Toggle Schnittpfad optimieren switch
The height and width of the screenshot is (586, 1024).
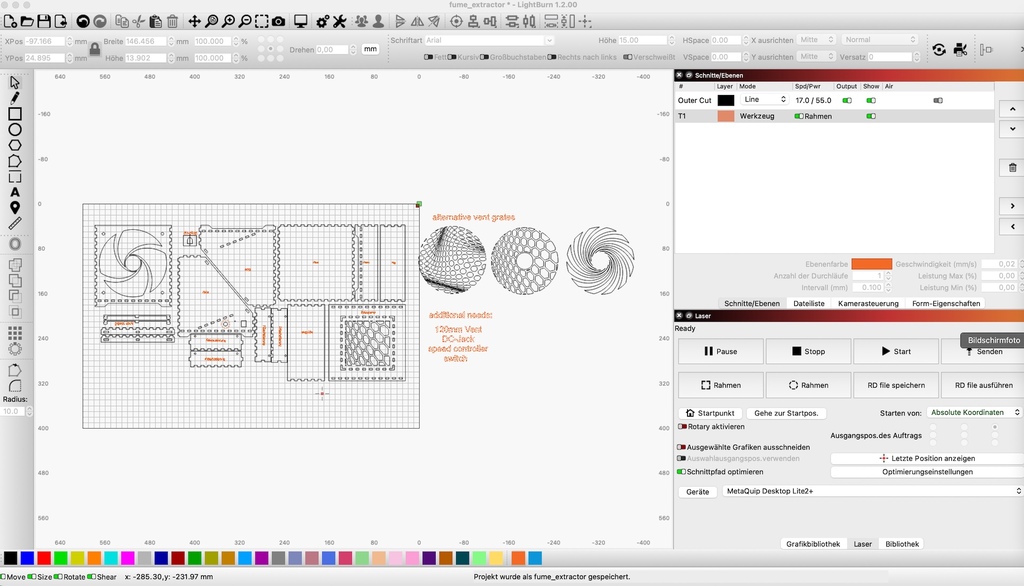[x=683, y=472]
